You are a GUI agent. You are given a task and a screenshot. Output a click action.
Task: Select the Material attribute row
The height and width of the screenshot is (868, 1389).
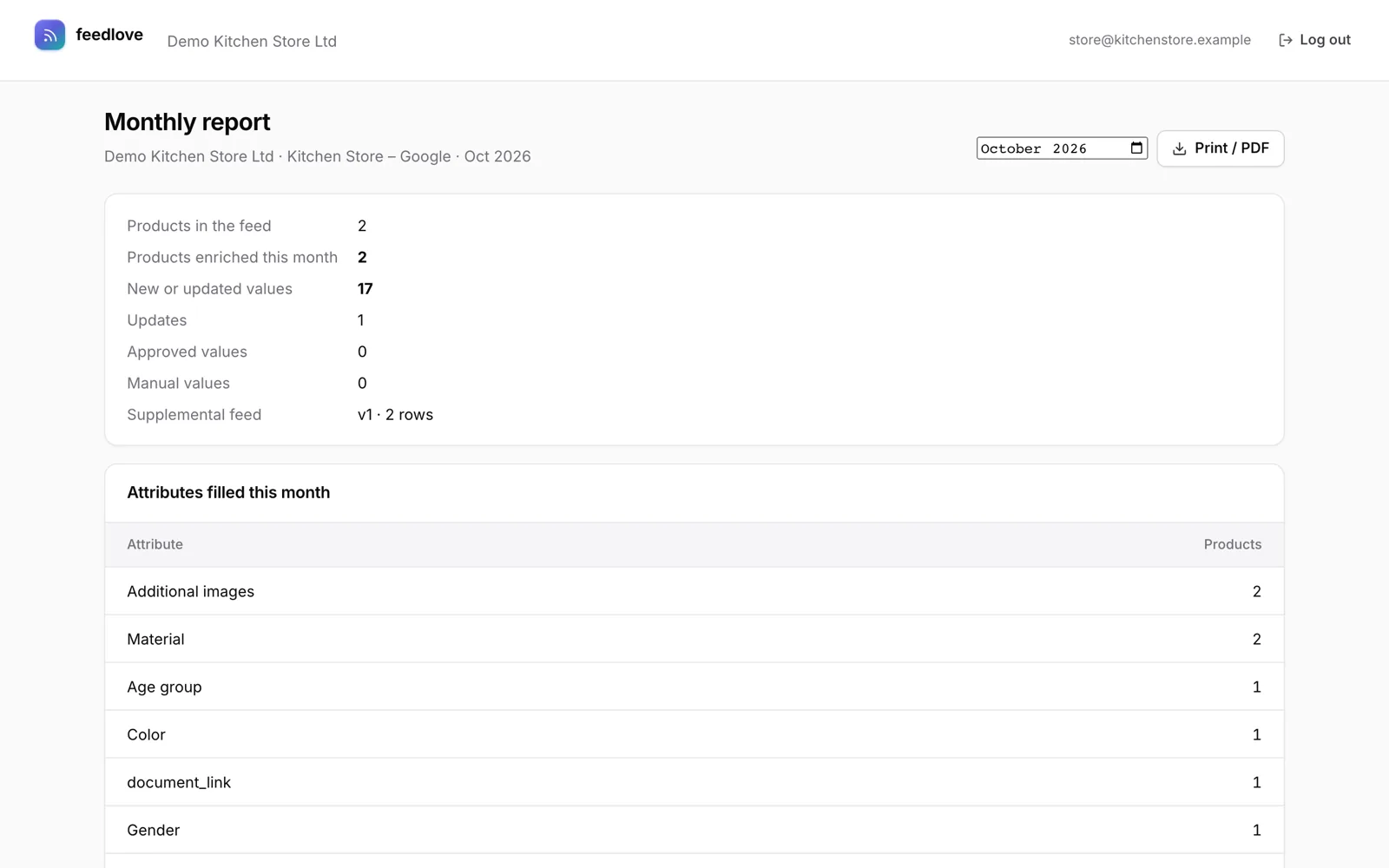pos(694,639)
